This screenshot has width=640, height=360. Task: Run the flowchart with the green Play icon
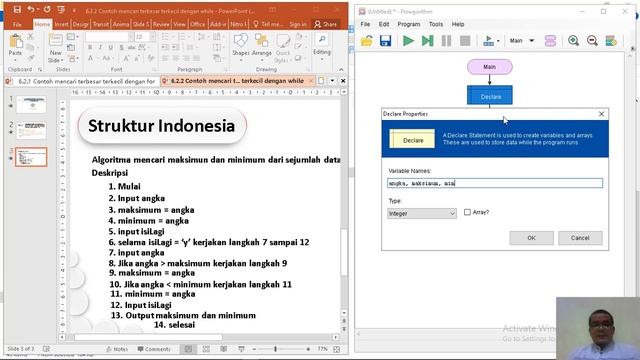pyautogui.click(x=408, y=41)
